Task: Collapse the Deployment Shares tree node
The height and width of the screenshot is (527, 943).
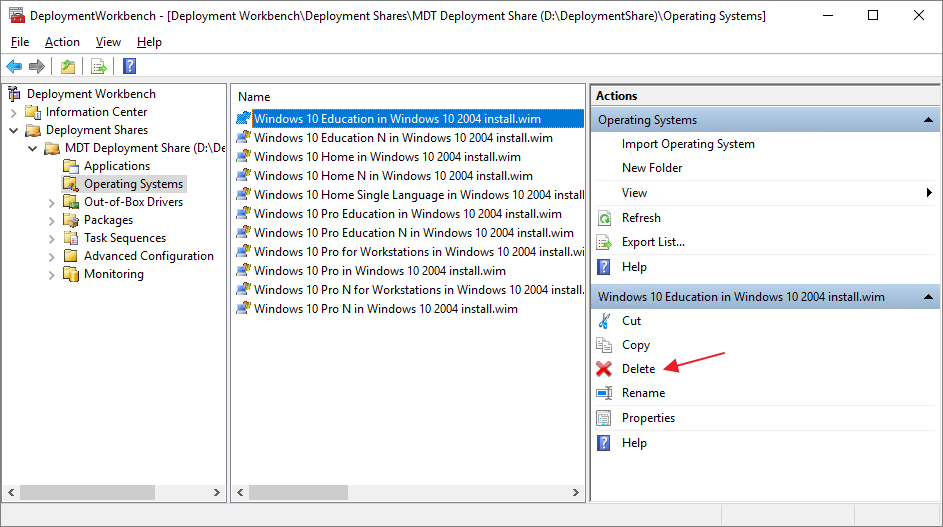Action: (14, 130)
